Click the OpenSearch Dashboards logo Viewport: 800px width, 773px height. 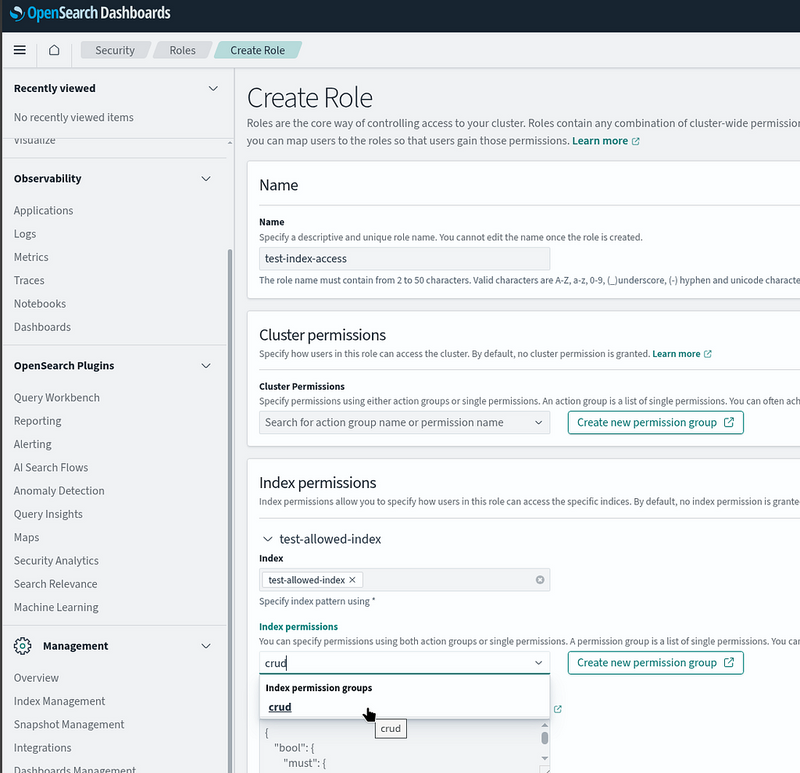point(91,14)
